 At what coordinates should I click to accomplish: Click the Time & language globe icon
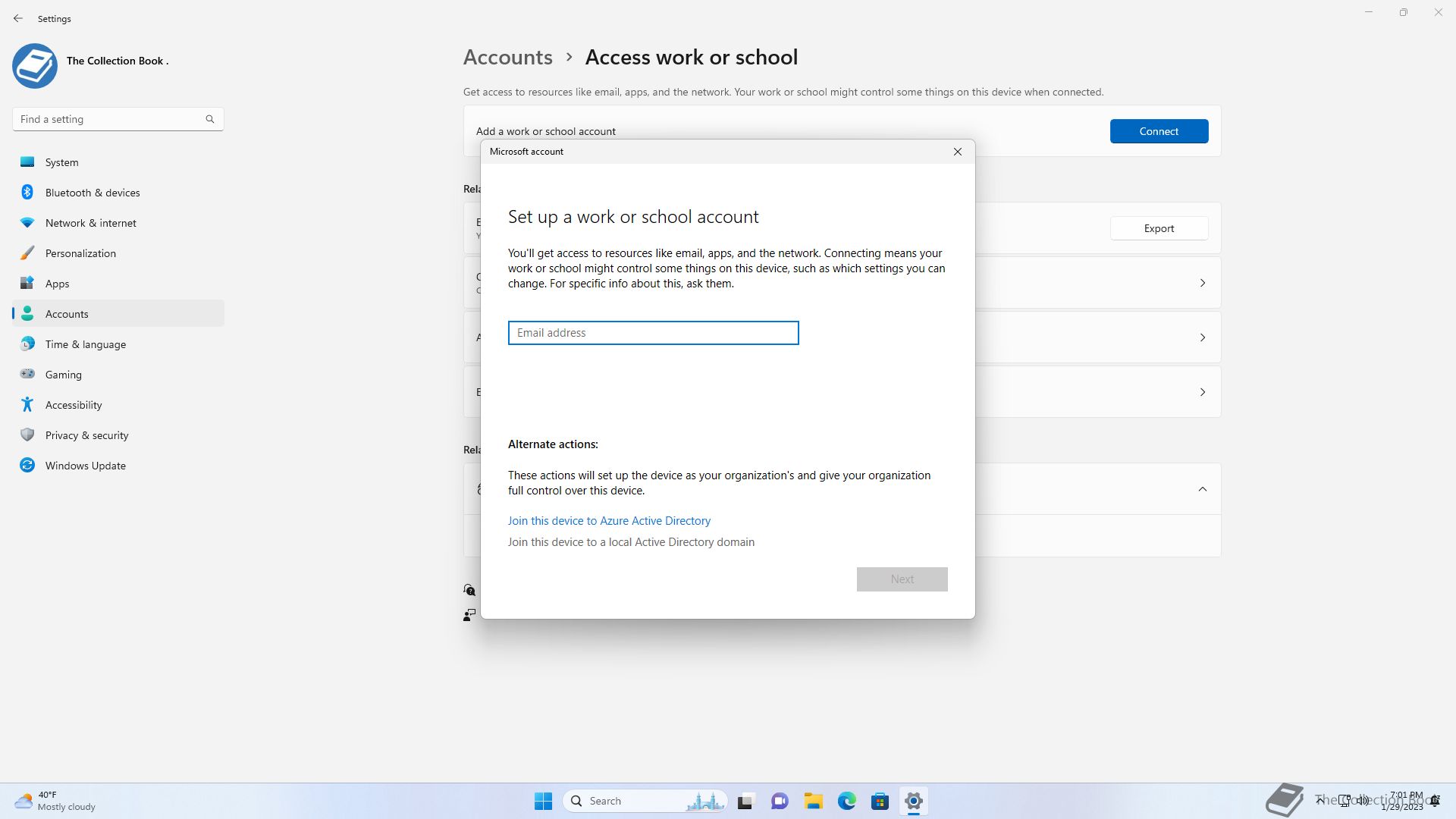(27, 344)
